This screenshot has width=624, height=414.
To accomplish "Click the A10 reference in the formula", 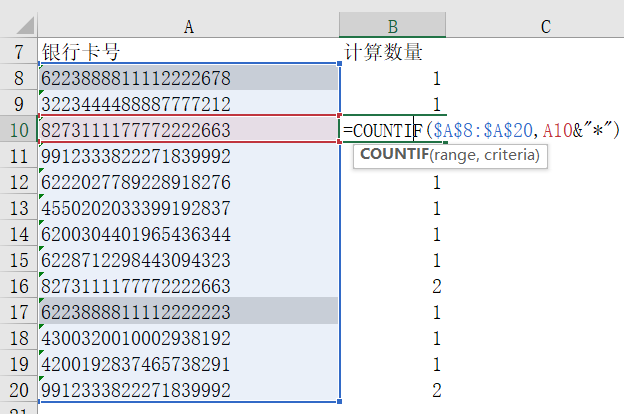I will click(x=558, y=130).
